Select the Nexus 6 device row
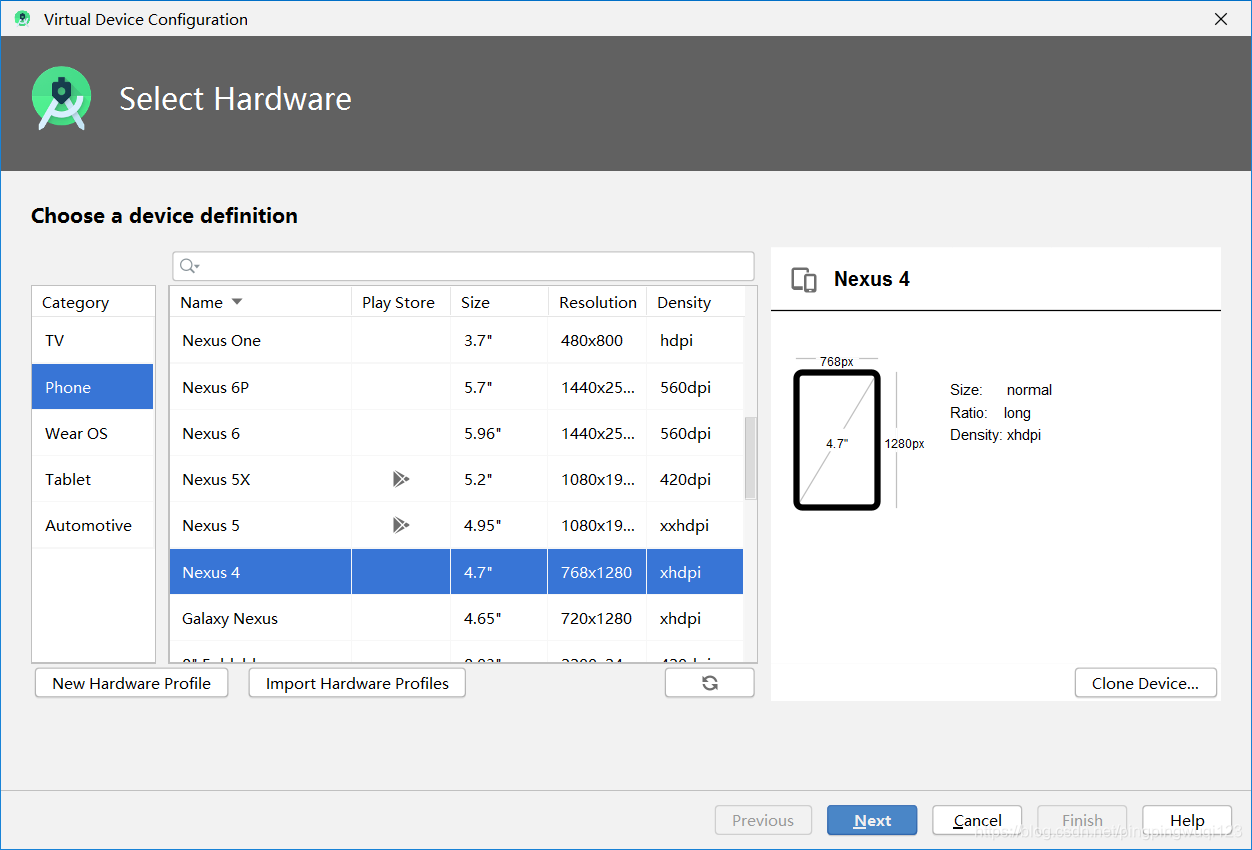 point(456,433)
